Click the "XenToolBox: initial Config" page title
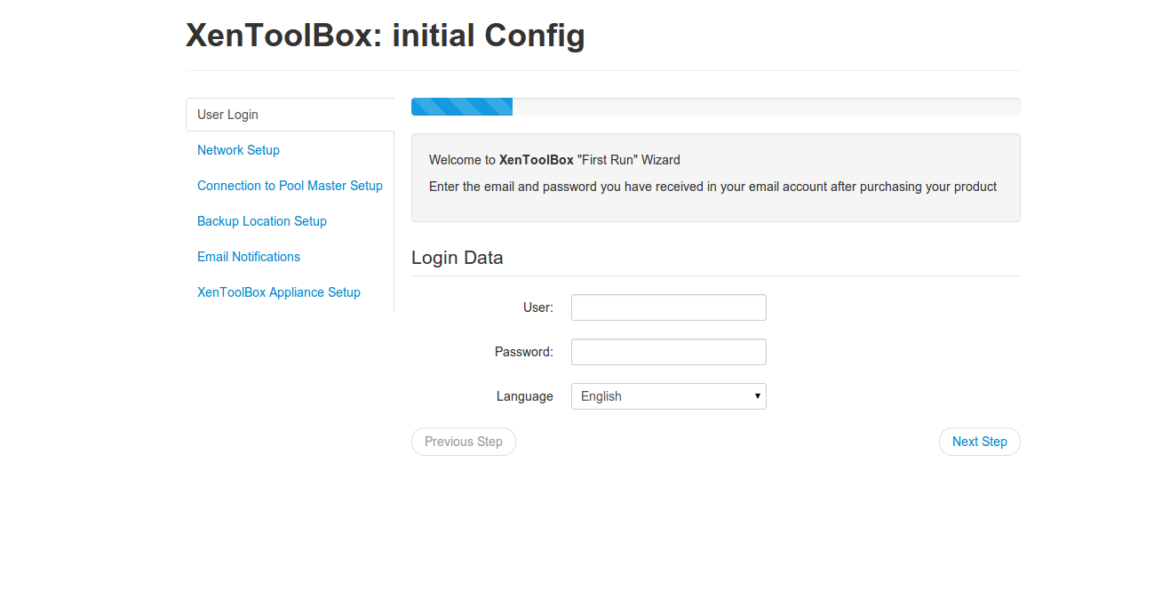The image size is (1170, 606). click(385, 35)
